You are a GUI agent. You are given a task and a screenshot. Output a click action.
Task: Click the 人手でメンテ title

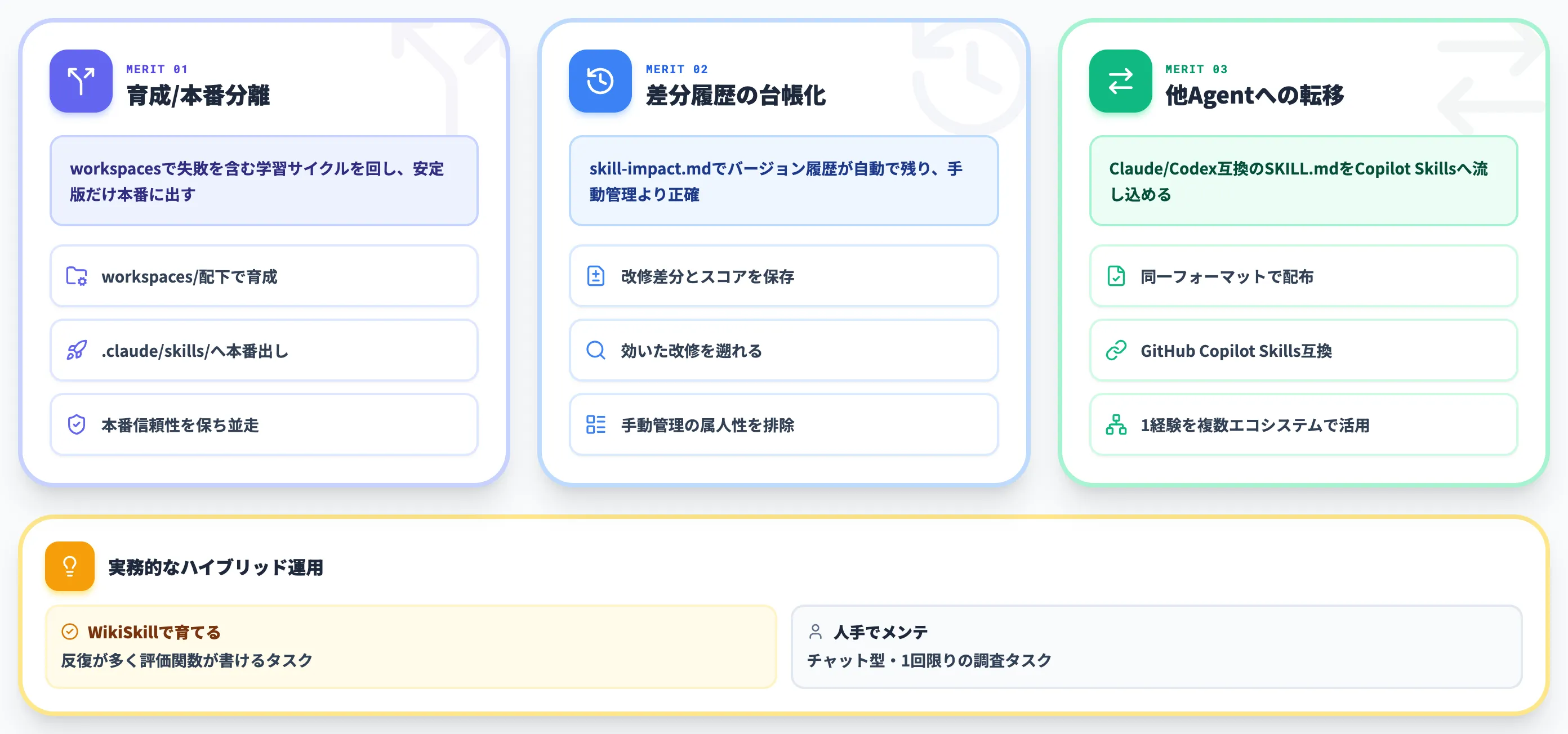point(880,633)
